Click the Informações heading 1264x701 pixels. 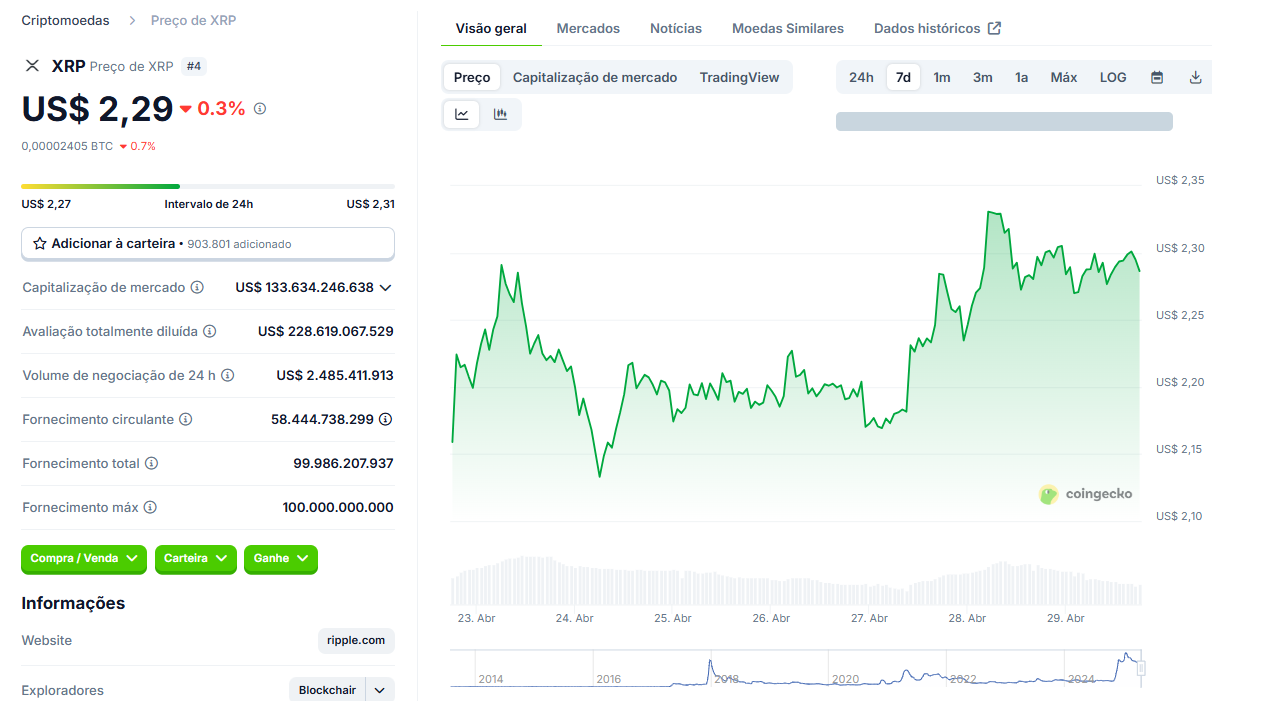(x=73, y=603)
